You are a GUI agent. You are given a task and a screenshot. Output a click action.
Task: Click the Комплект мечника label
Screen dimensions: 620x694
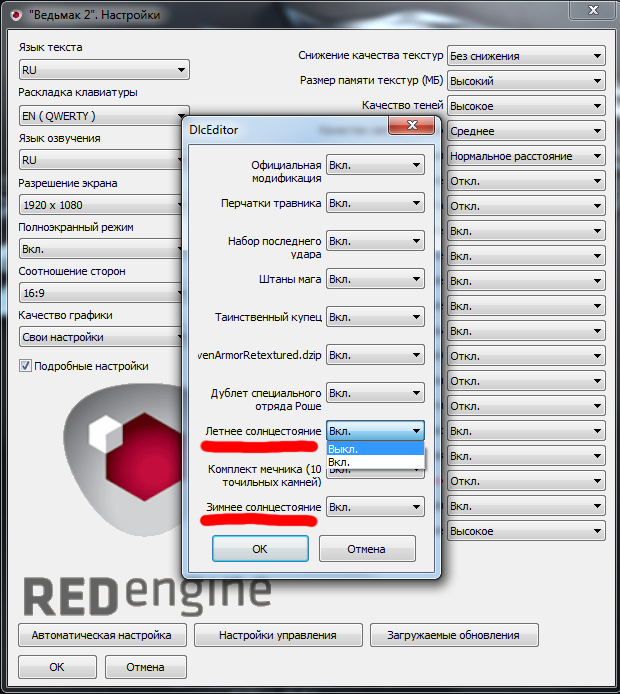point(265,475)
